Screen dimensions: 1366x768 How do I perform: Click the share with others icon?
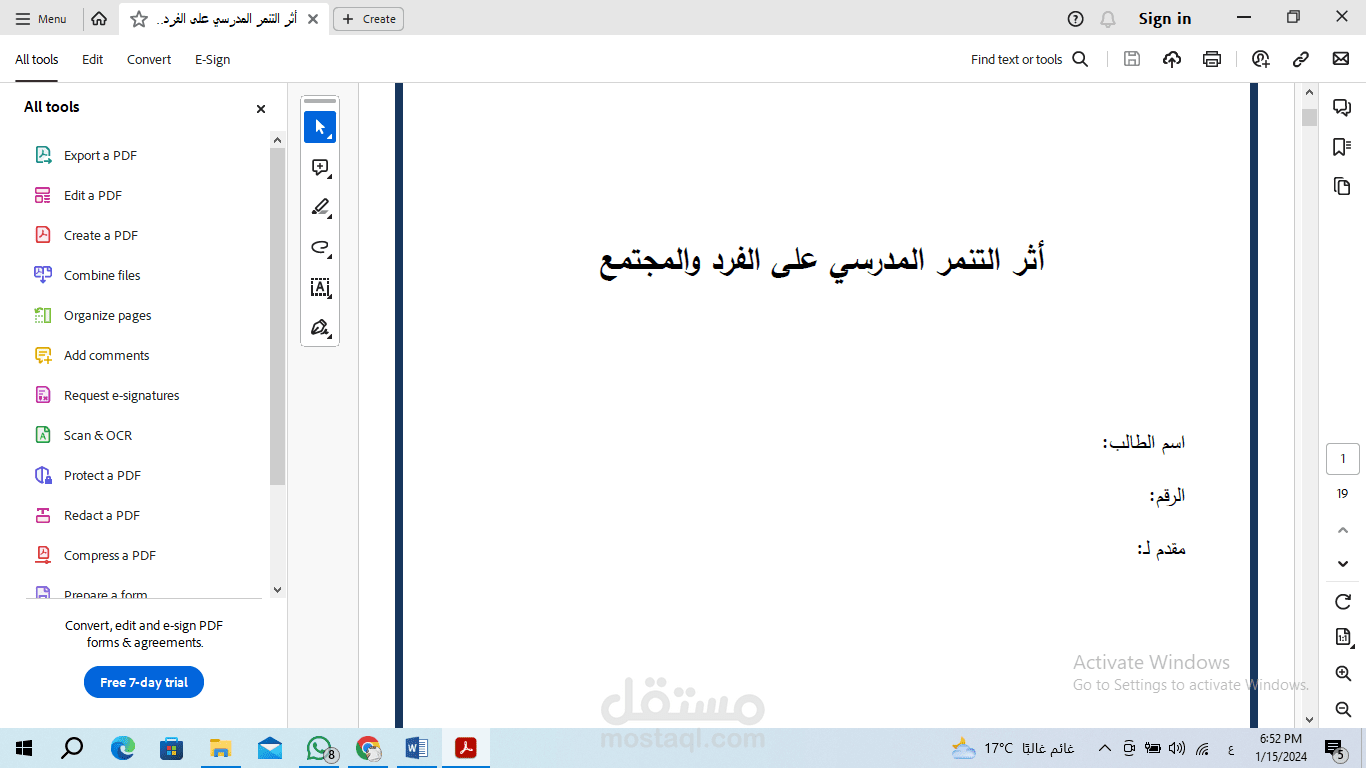point(1261,59)
